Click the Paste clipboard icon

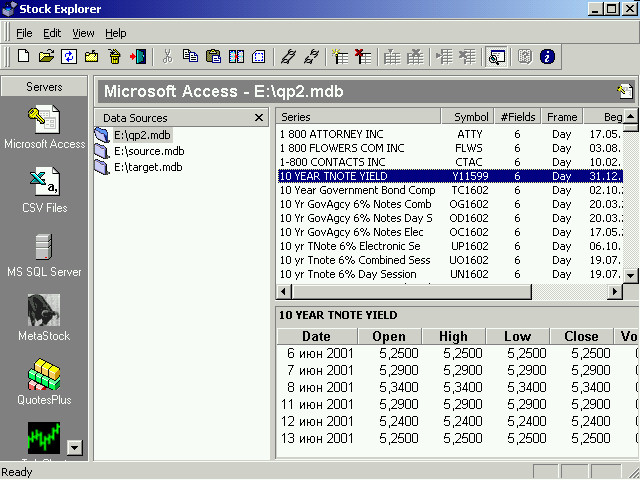(x=213, y=56)
